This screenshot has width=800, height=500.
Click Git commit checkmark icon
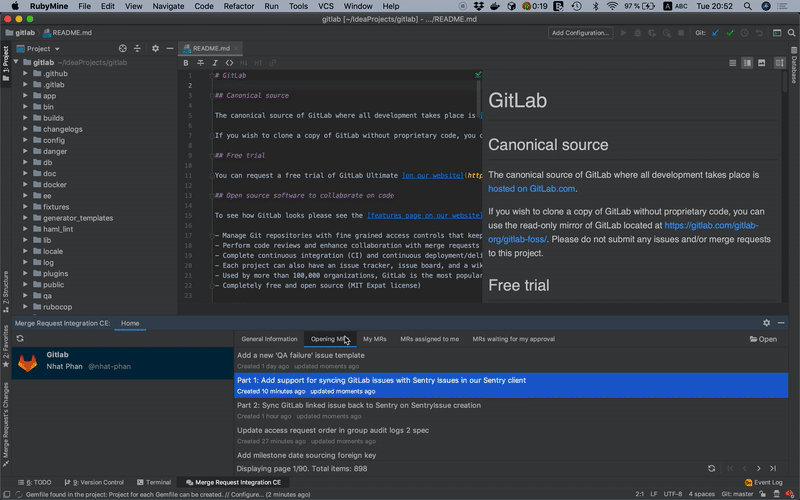tap(730, 33)
